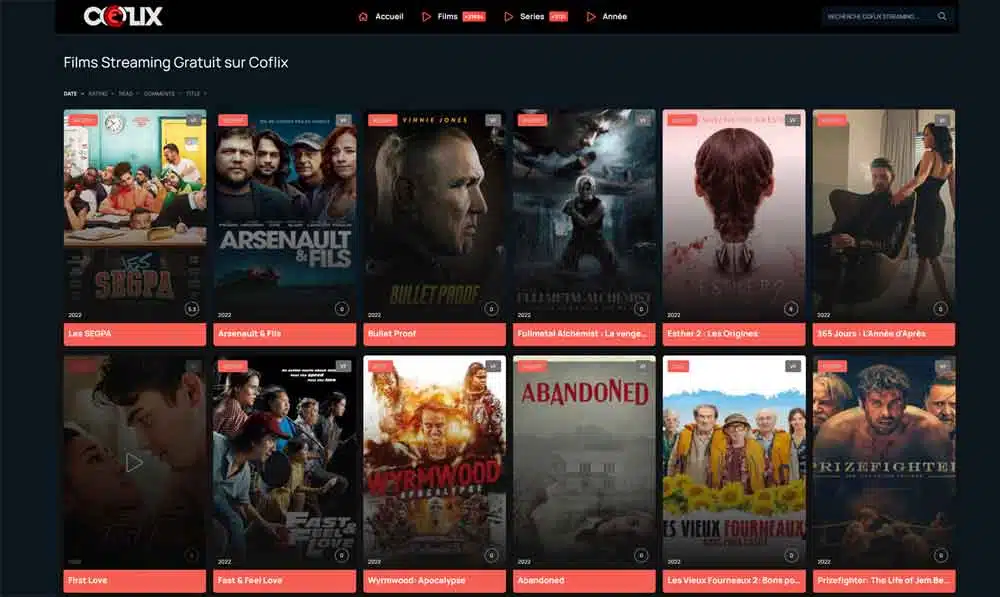Sort films by Date
Screen dimensions: 1000x597
70,94
